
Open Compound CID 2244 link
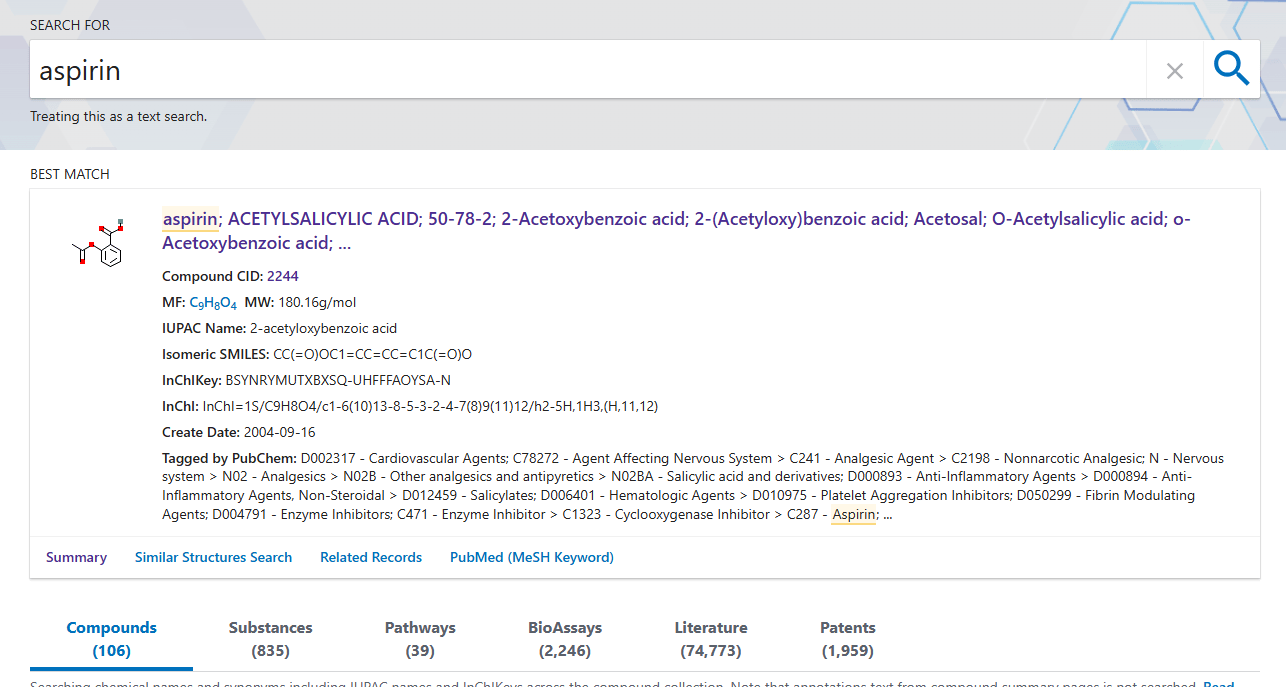283,276
